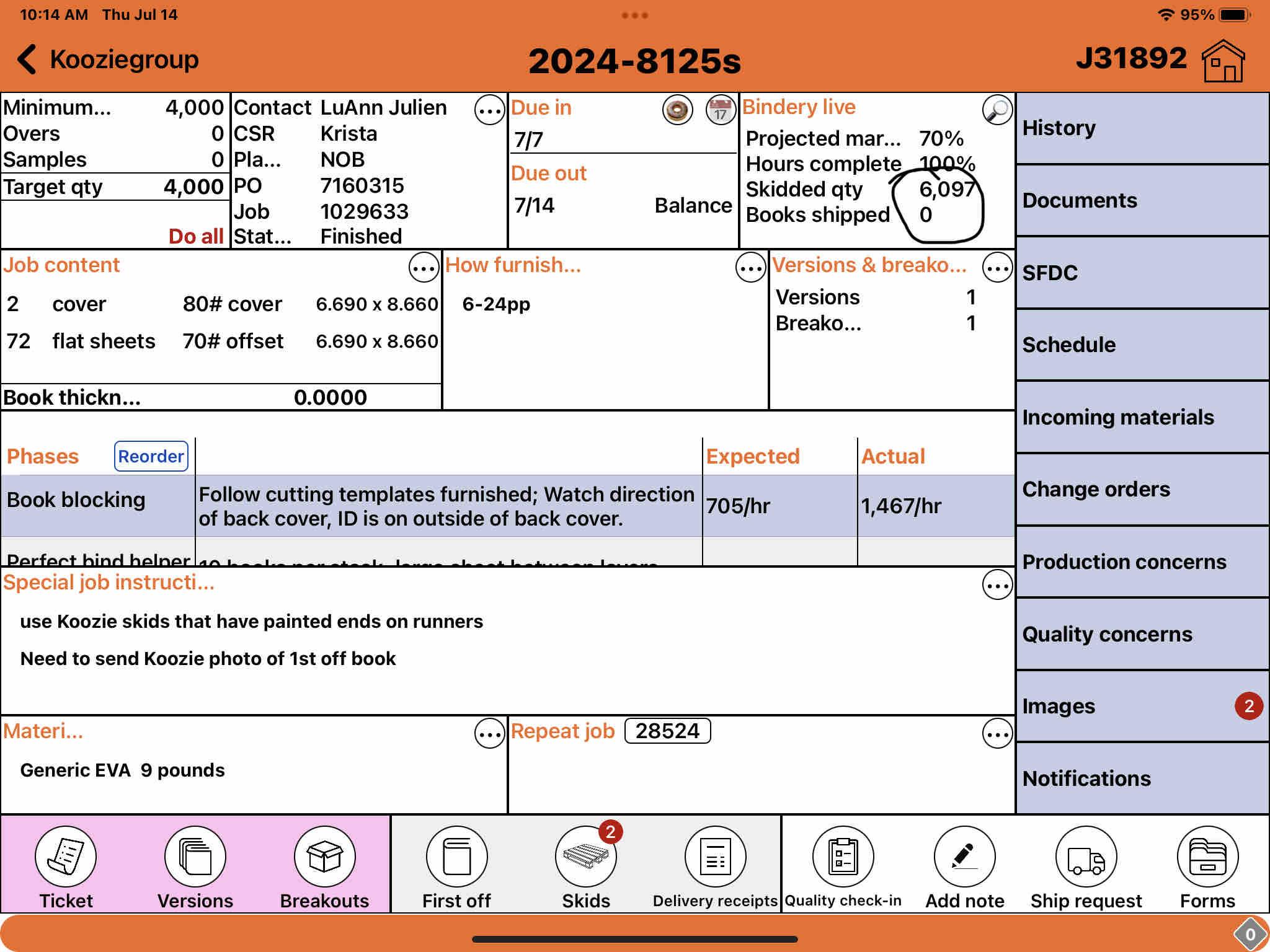
Task: Open the Contact section ellipsis menu
Action: (x=489, y=111)
